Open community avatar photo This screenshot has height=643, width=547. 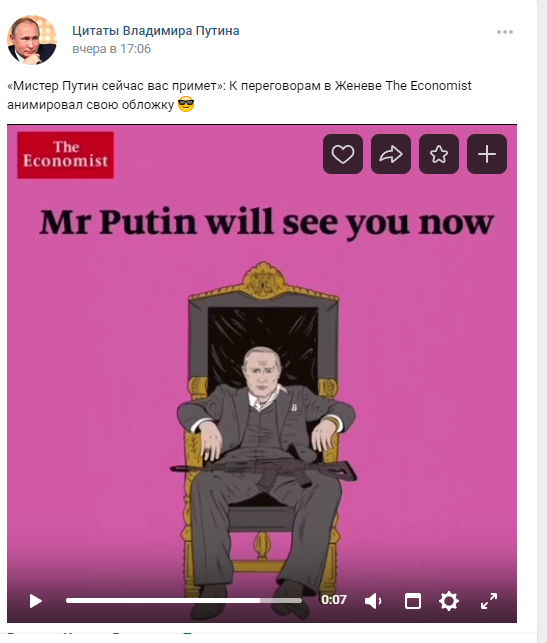[32, 40]
